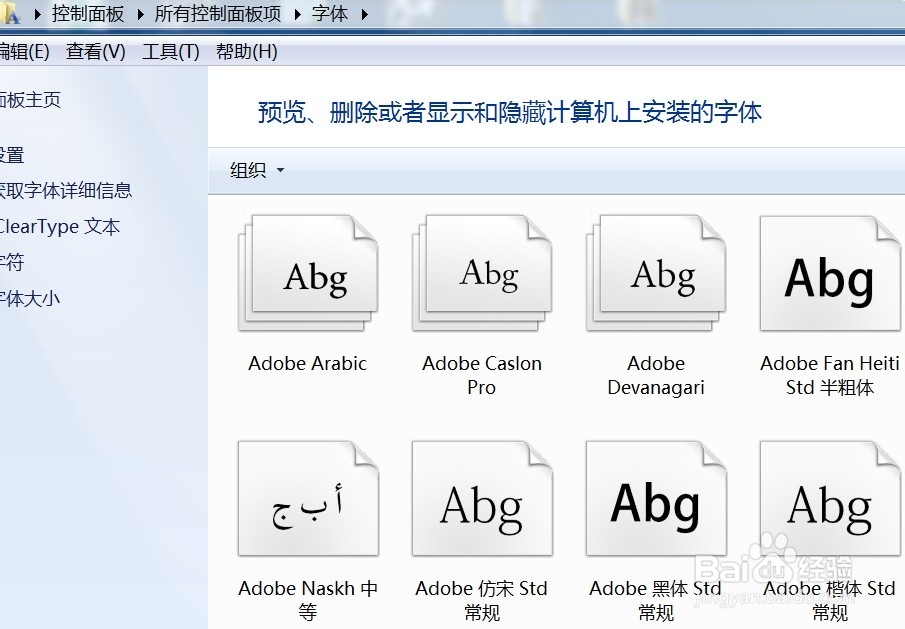Click the 获取字体详细信息 sidebar link

tap(65, 190)
